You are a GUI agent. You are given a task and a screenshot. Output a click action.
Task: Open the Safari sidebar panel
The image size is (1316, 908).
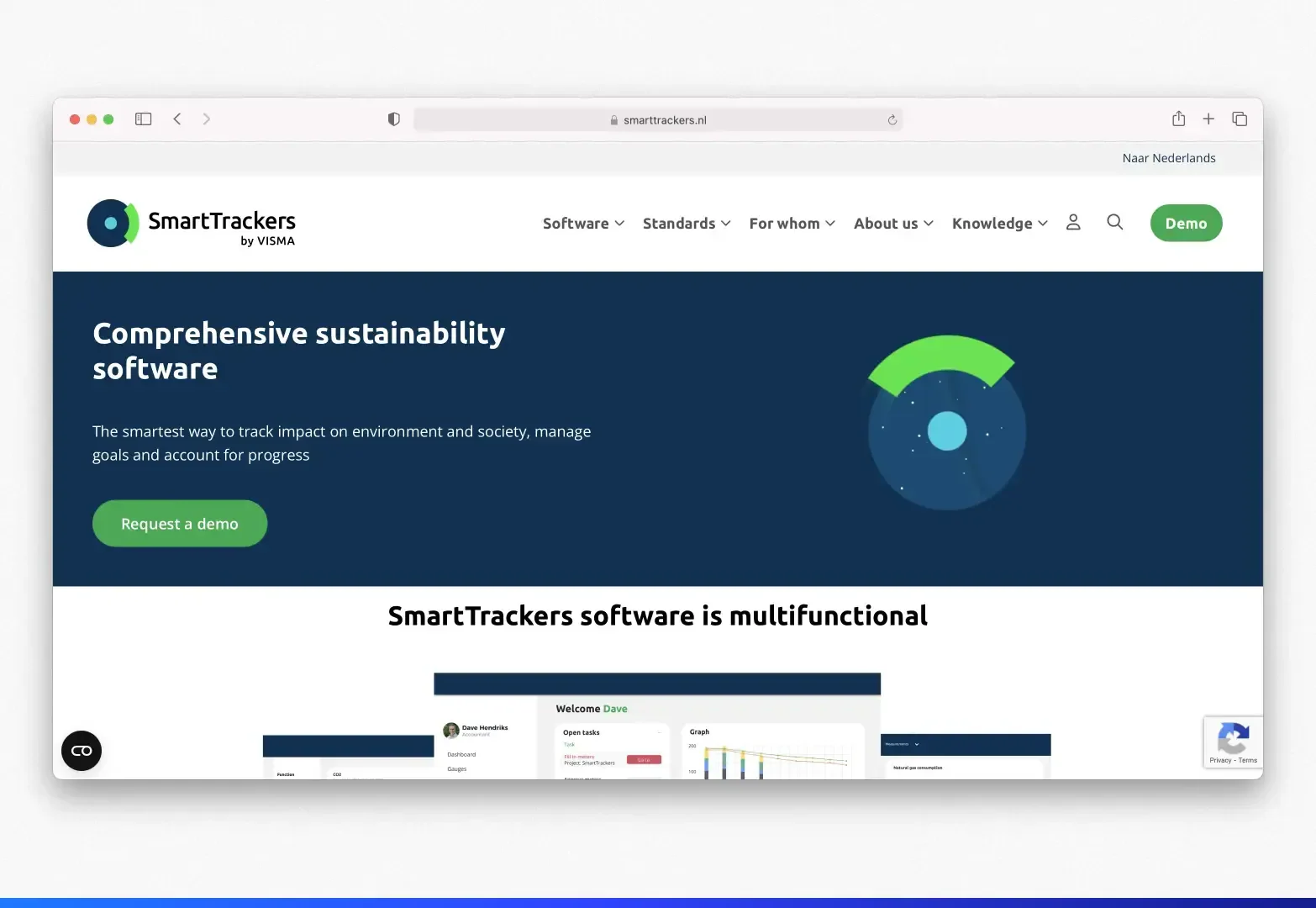click(144, 119)
